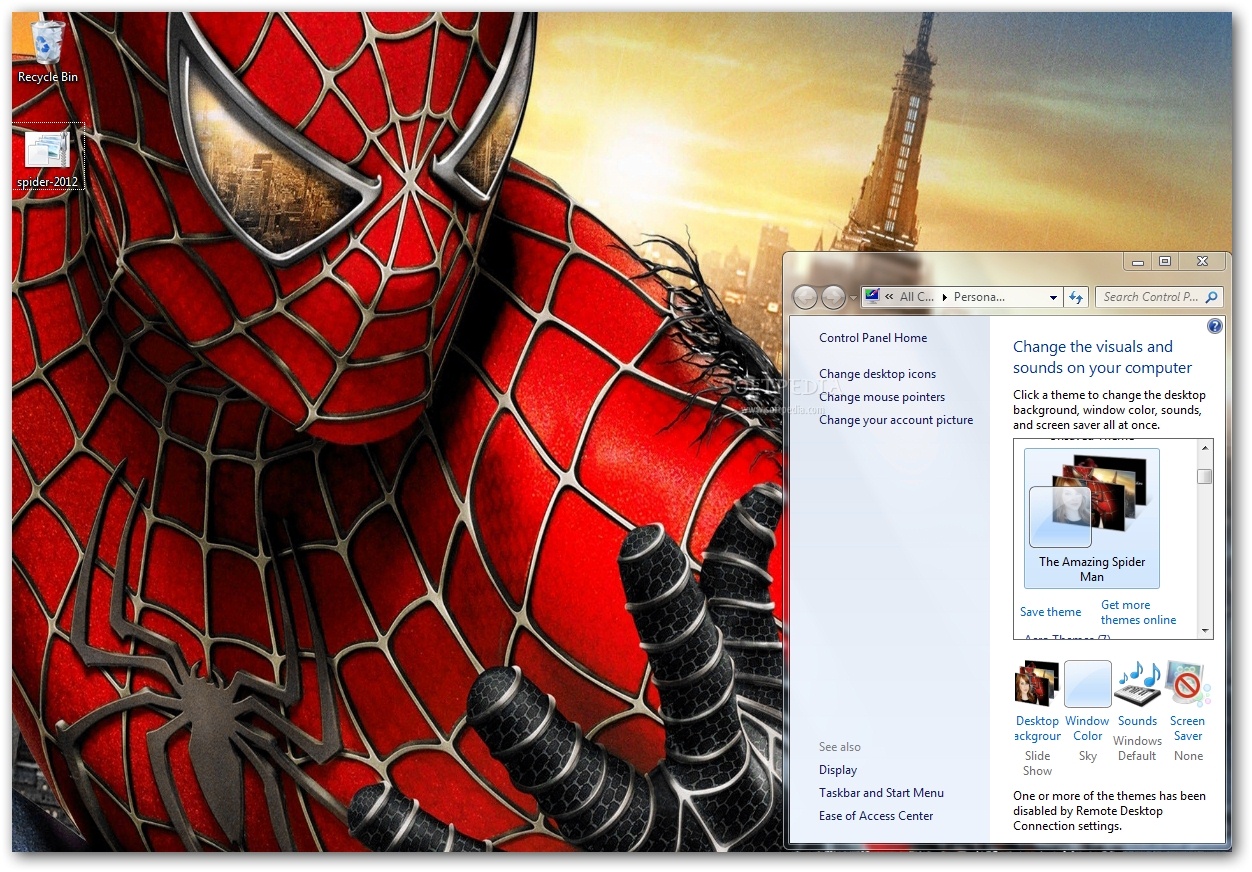
Task: Expand the address bar history dropdown arrow
Action: (x=1053, y=297)
